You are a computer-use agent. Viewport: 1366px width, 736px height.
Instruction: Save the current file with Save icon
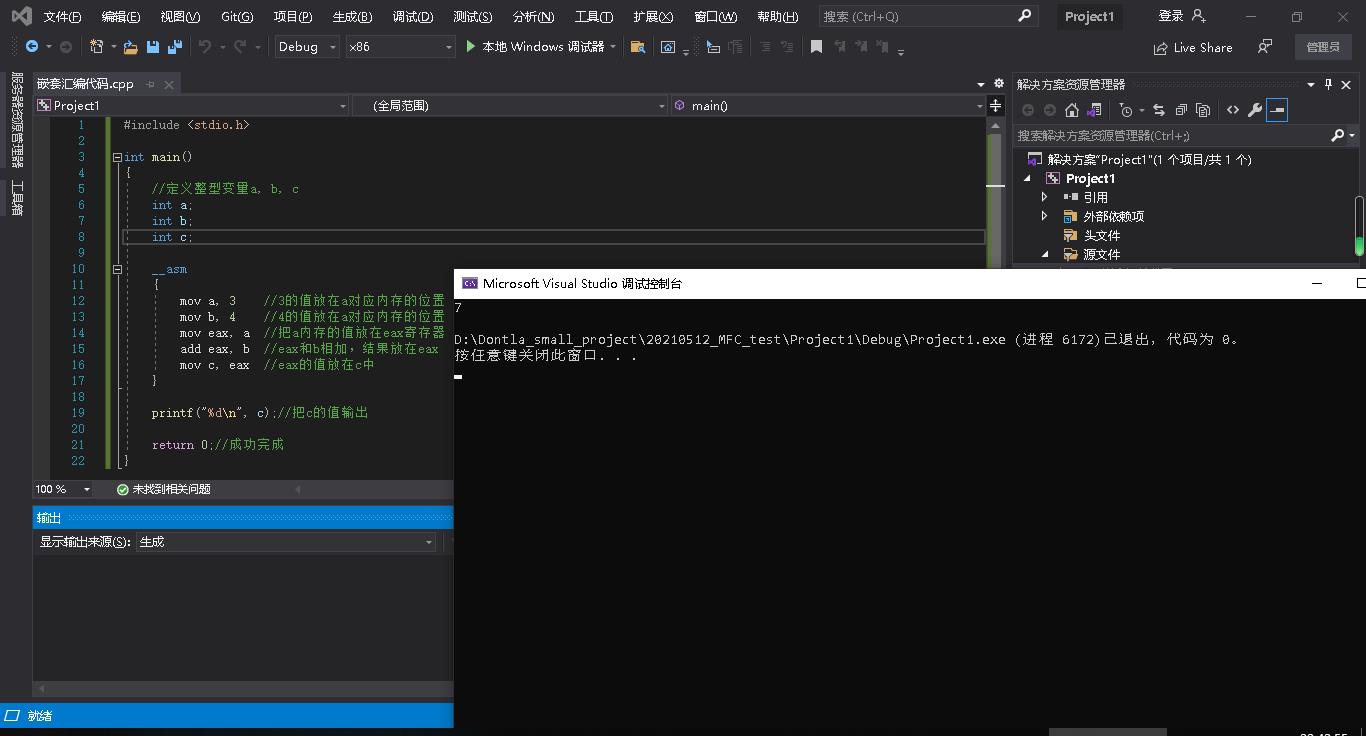(x=153, y=47)
